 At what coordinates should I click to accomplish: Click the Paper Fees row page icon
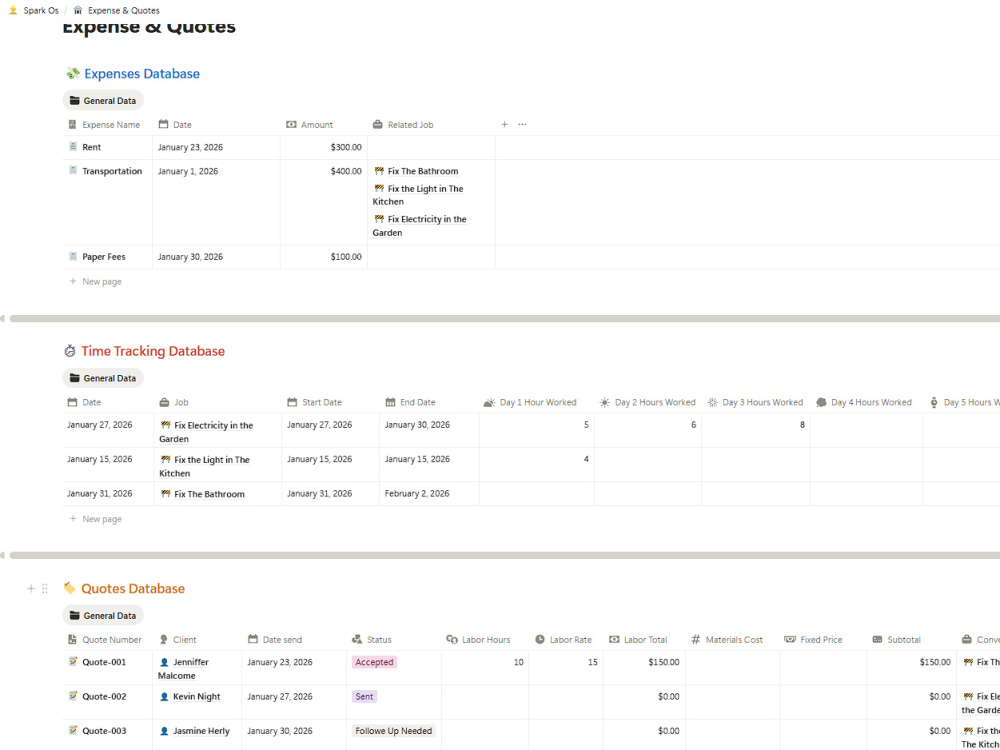73,256
